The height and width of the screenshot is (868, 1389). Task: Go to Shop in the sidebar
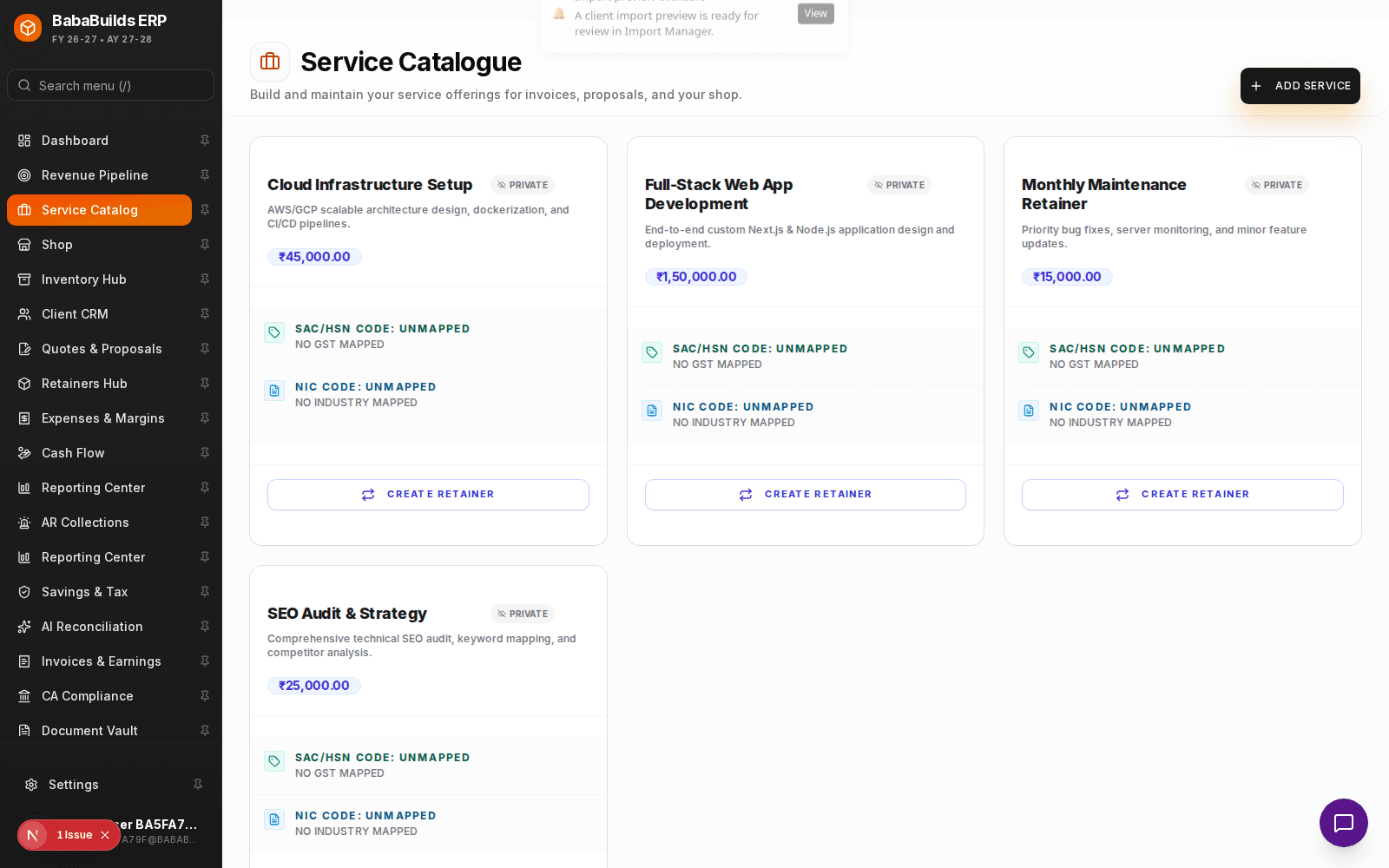(99, 245)
